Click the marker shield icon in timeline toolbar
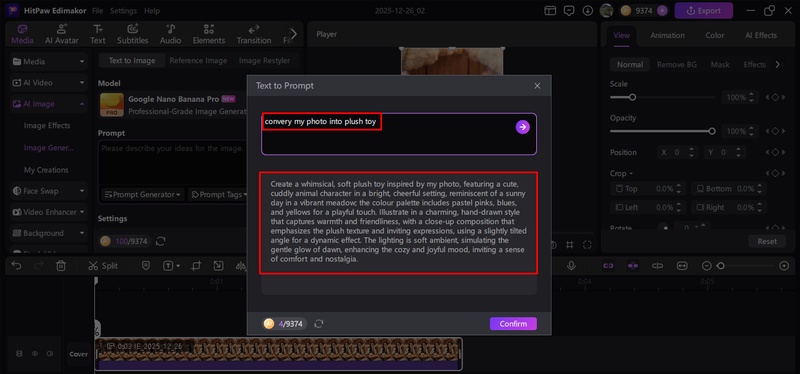Viewport: 800px width, 374px height. [145, 266]
